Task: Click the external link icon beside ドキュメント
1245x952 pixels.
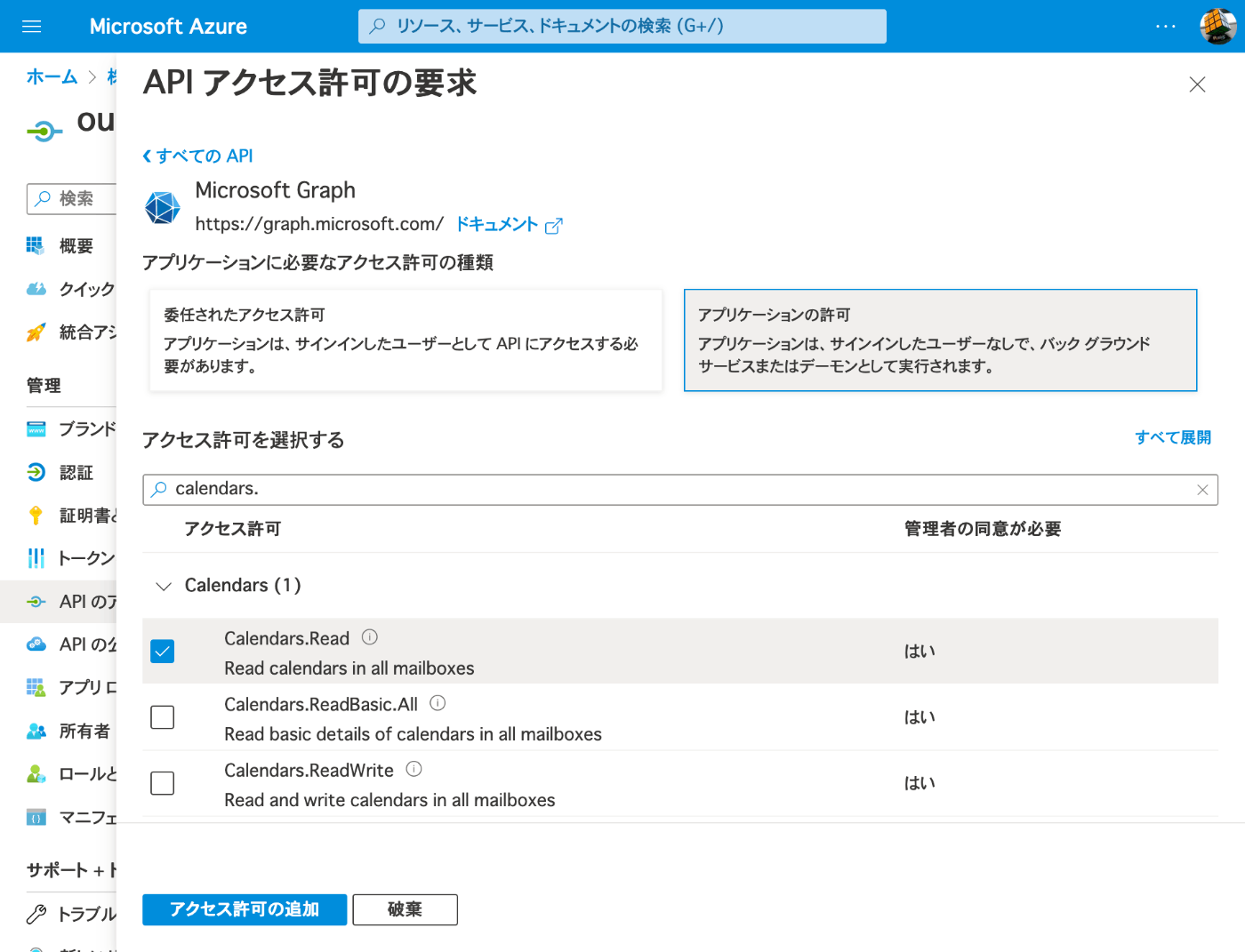Action: [x=553, y=226]
